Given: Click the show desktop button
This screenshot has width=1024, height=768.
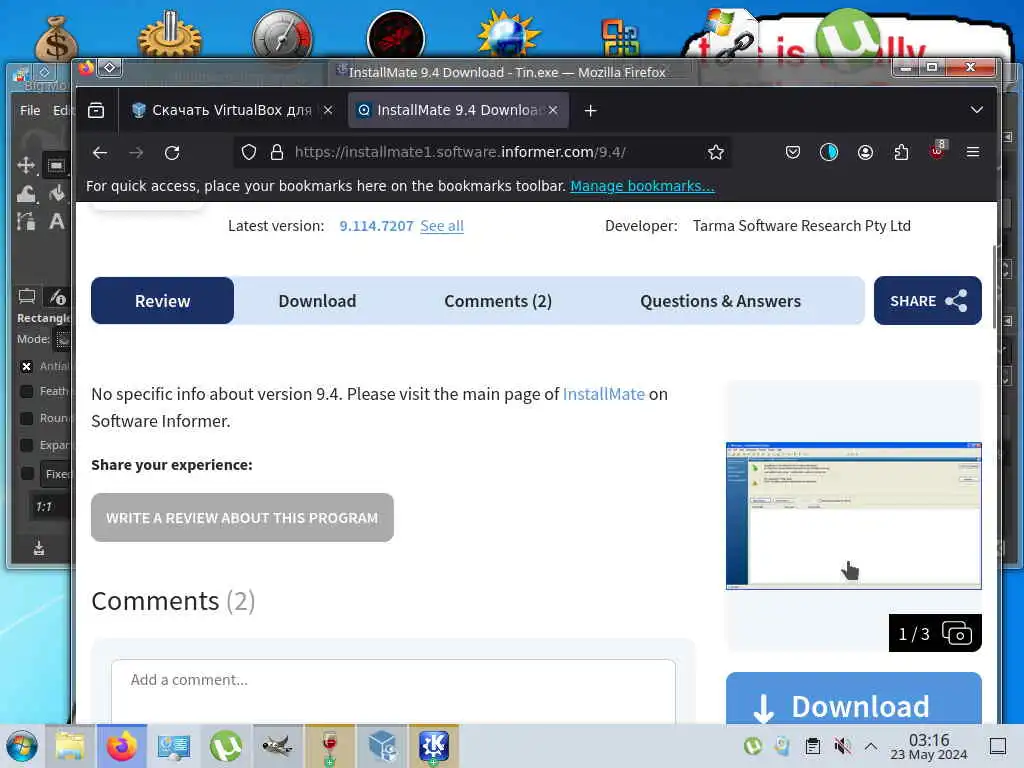Looking at the screenshot, I should click(x=997, y=746).
